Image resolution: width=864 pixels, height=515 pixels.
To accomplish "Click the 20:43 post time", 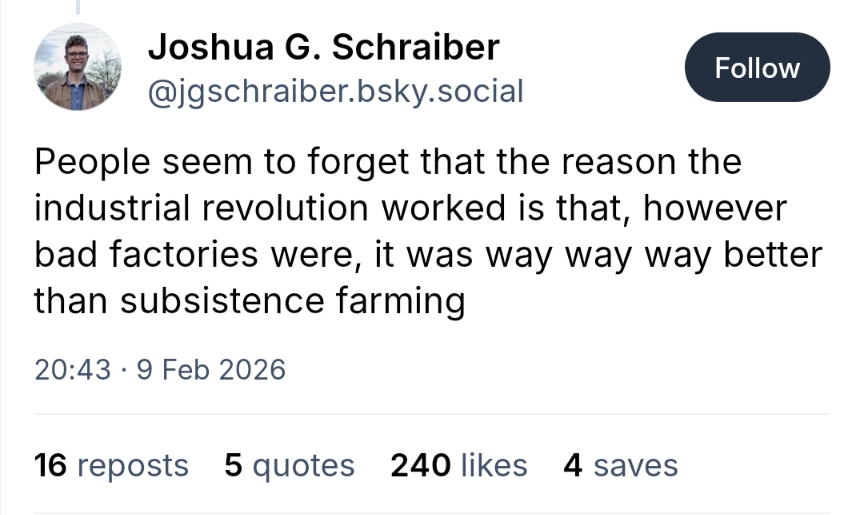I will 72,369.
